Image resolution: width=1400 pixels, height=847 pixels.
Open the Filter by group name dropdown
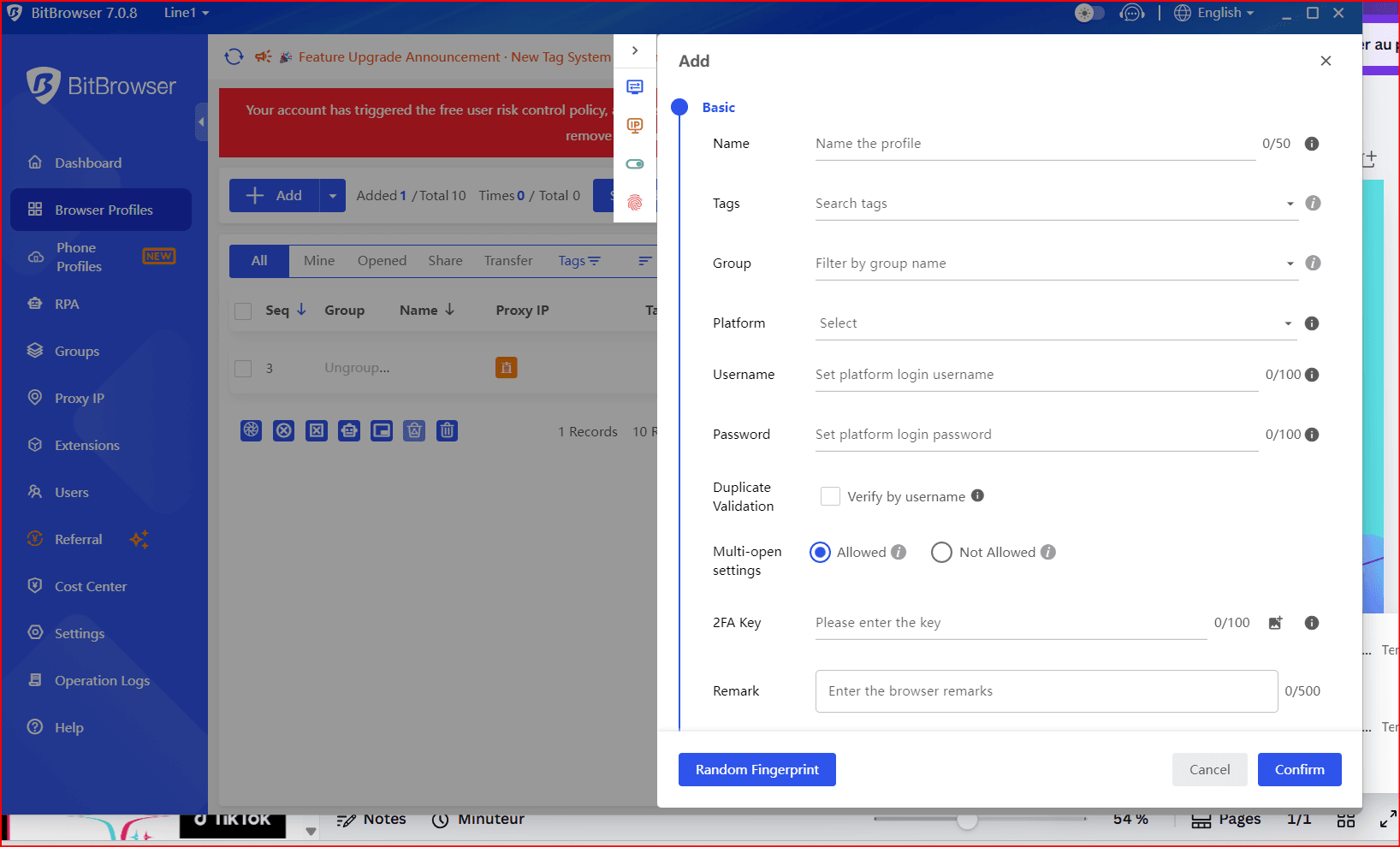1054,264
